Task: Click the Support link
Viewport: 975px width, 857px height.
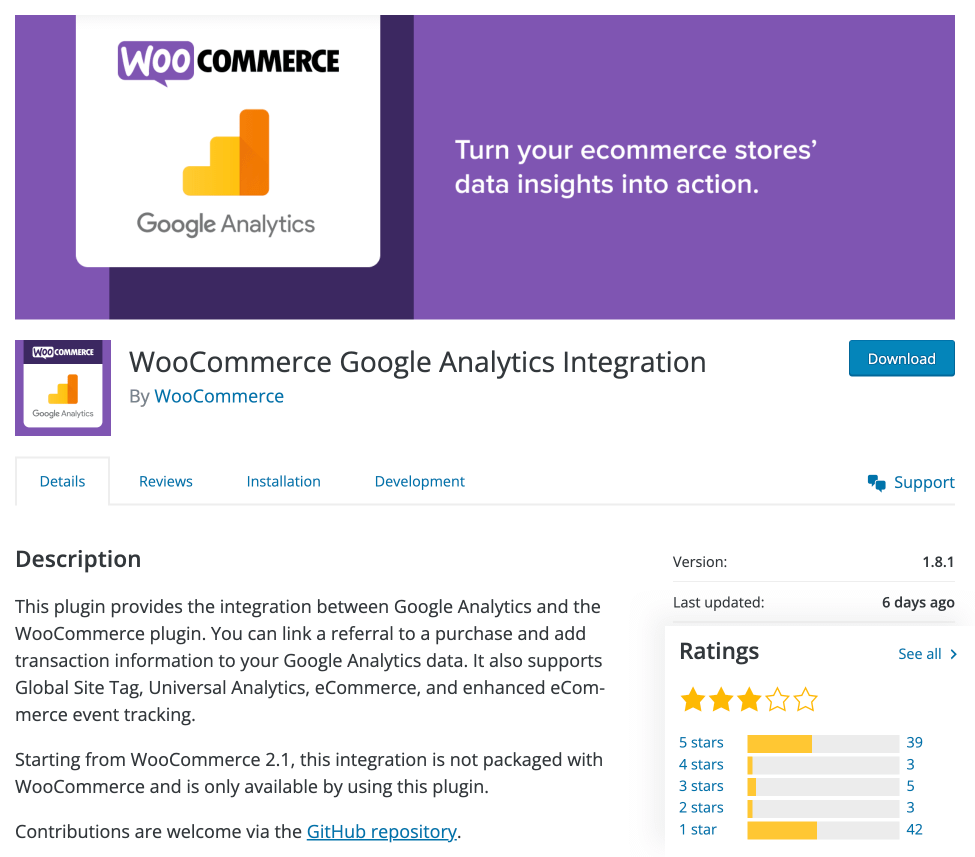Action: (924, 481)
